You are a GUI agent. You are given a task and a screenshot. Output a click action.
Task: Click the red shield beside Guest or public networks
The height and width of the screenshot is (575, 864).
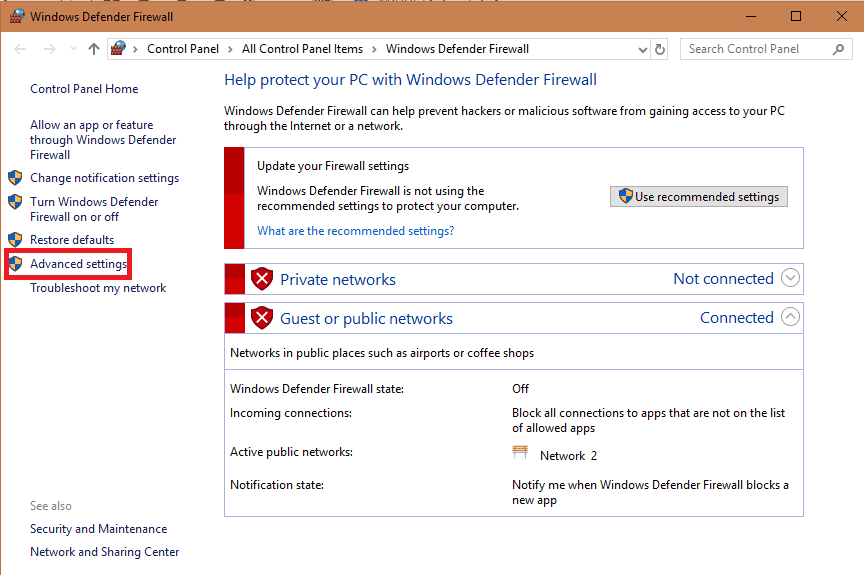262,318
